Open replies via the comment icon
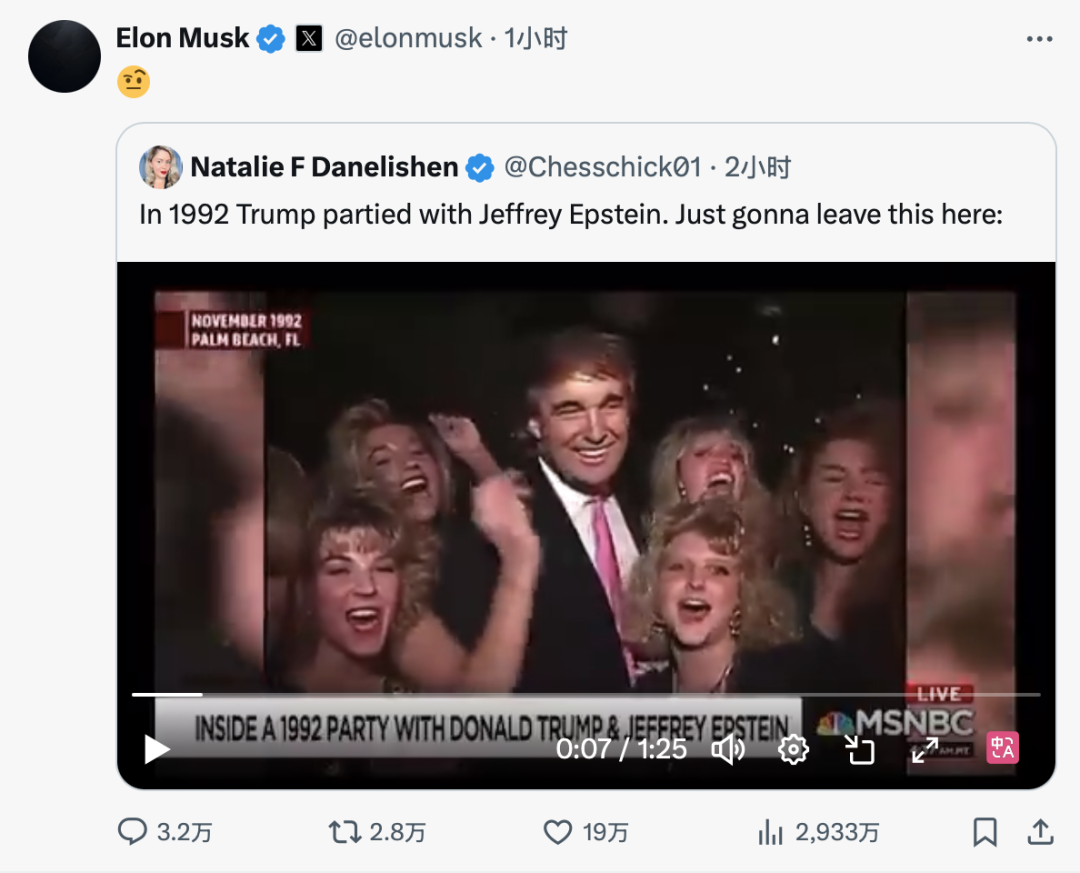Screen dimensions: 1080x873 click(x=133, y=831)
